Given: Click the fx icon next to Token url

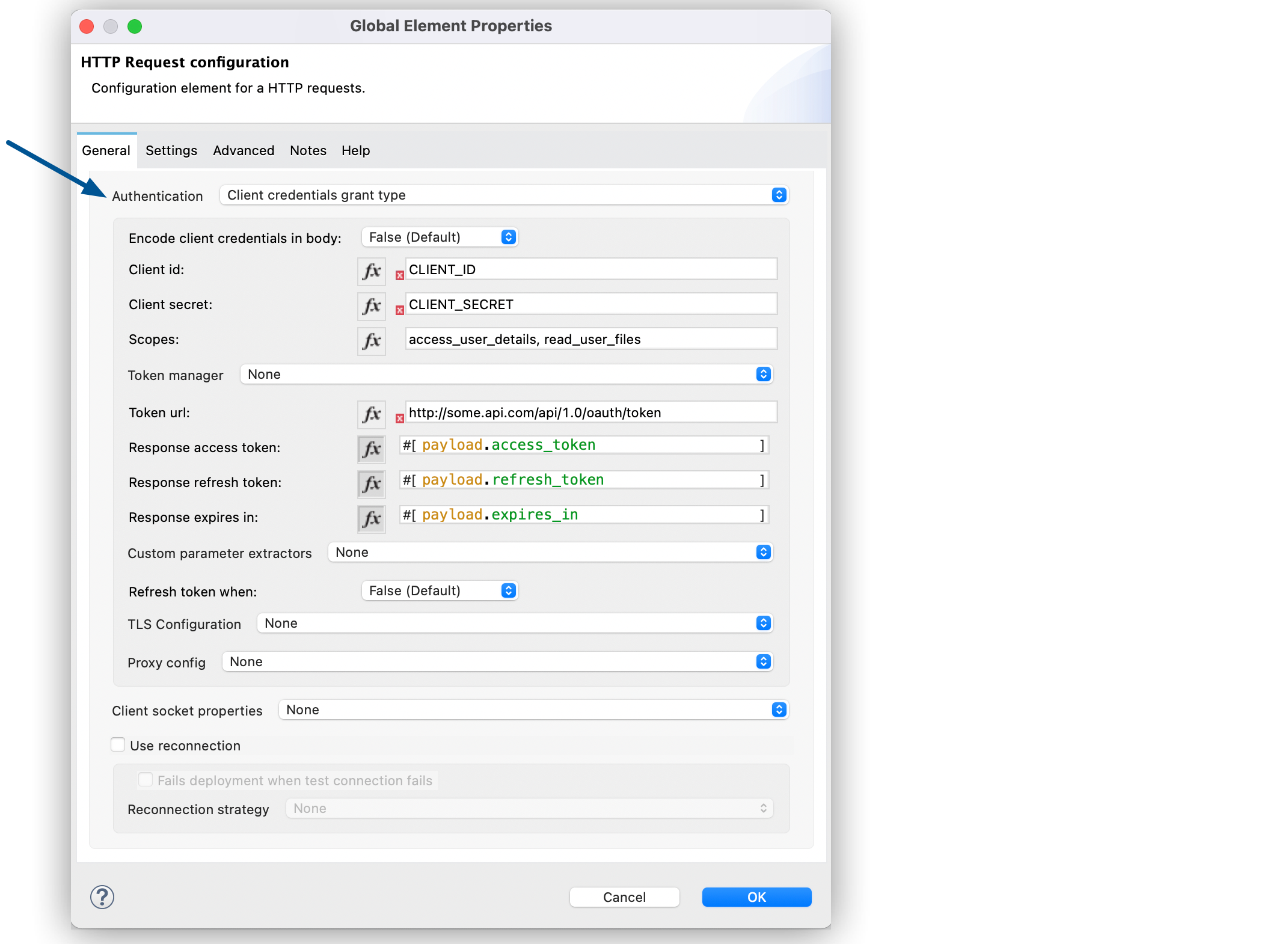Looking at the screenshot, I should tap(373, 411).
